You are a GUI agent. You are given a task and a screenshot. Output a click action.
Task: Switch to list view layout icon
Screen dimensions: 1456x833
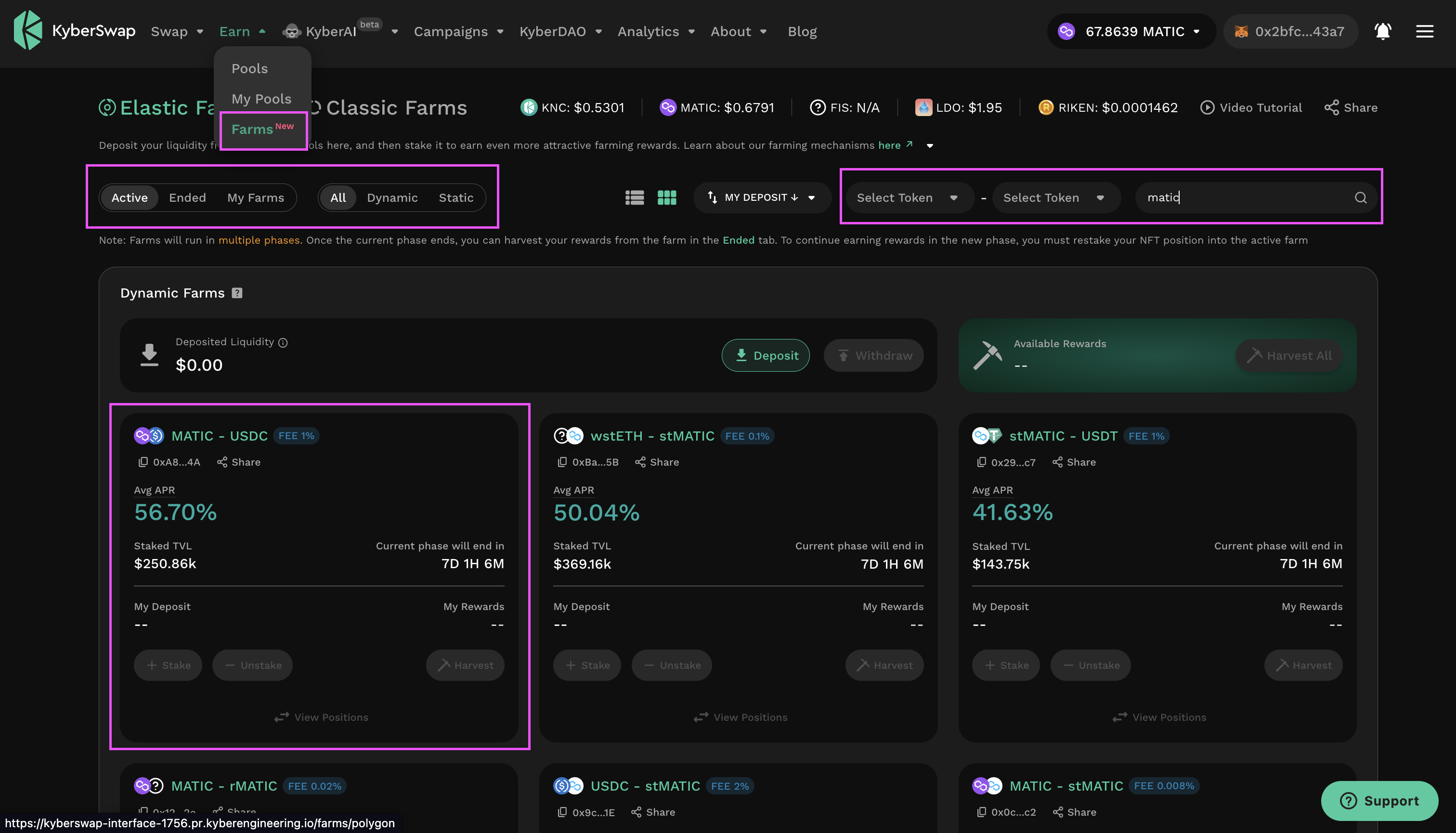pyautogui.click(x=635, y=197)
